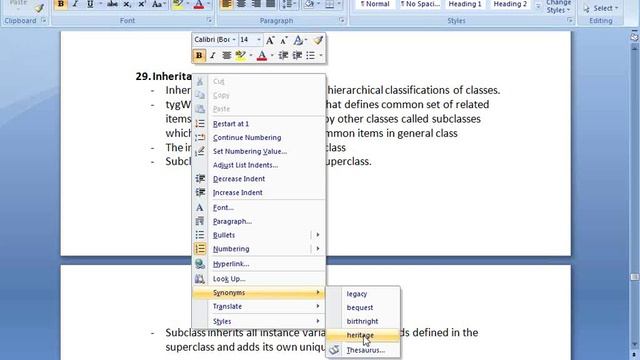640x360 pixels.
Task: Click the Change Case Aa icon
Action: coord(157,4)
